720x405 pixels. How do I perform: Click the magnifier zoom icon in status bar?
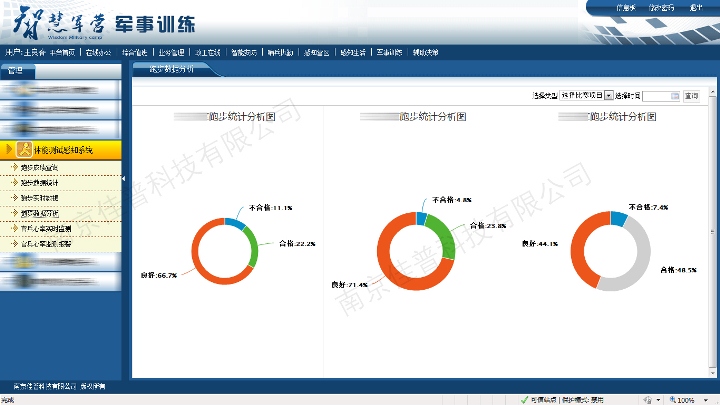[669, 399]
